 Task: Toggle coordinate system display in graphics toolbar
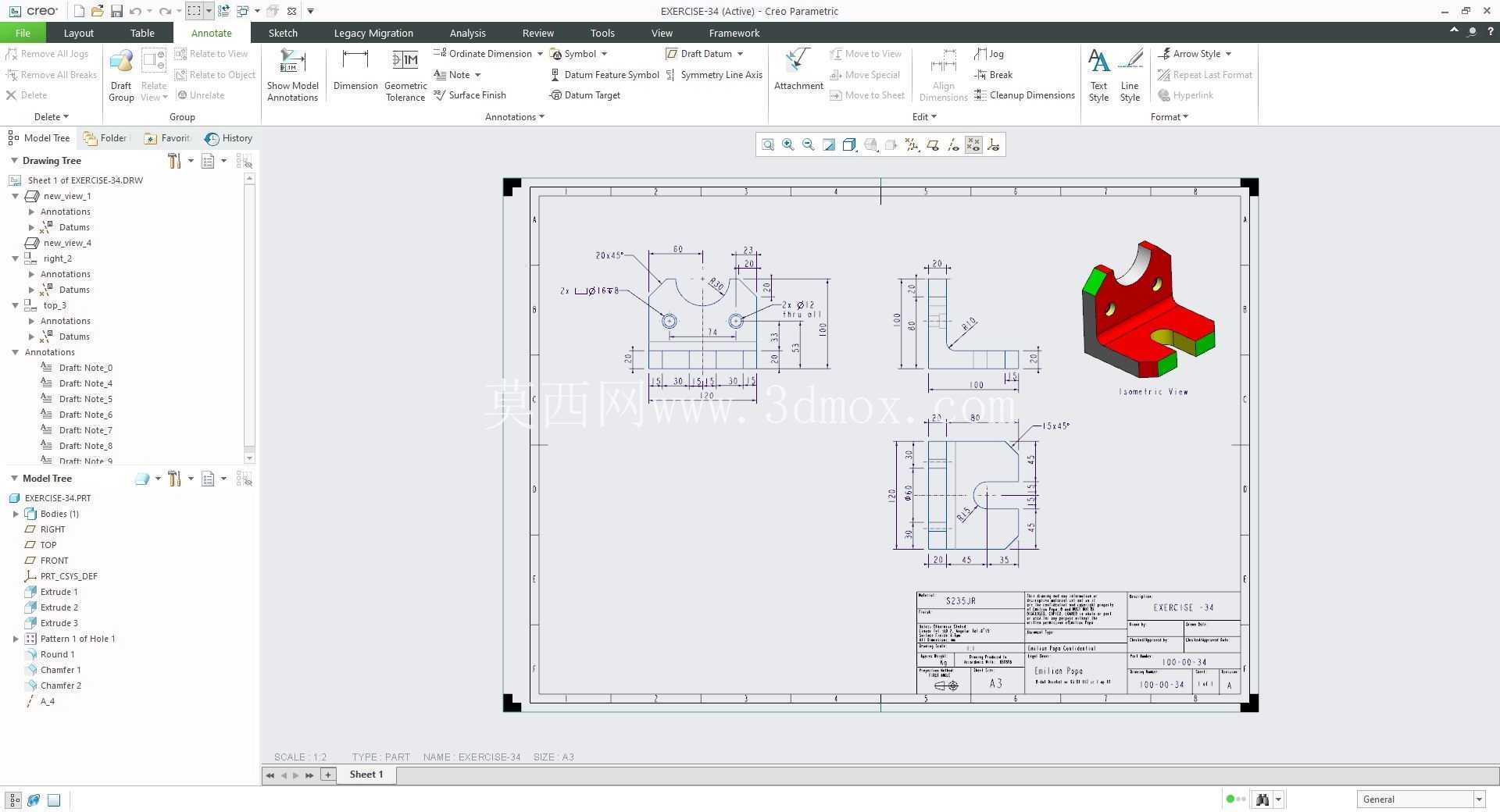click(x=994, y=144)
